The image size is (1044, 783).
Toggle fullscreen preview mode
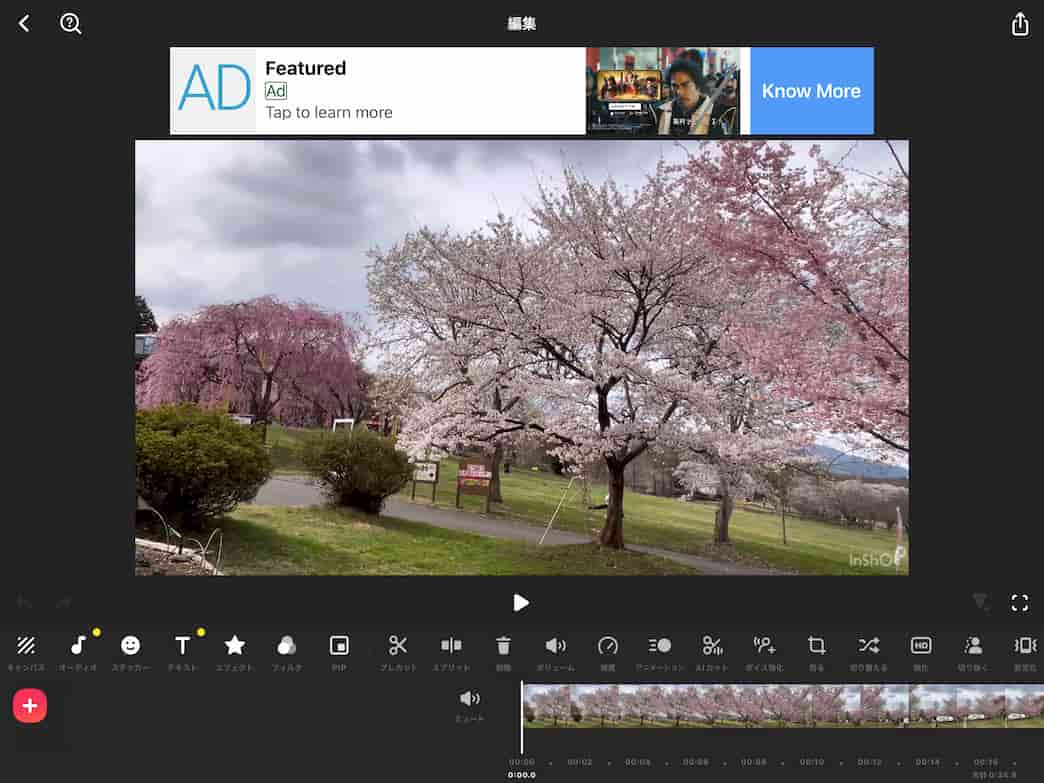pyautogui.click(x=1019, y=602)
